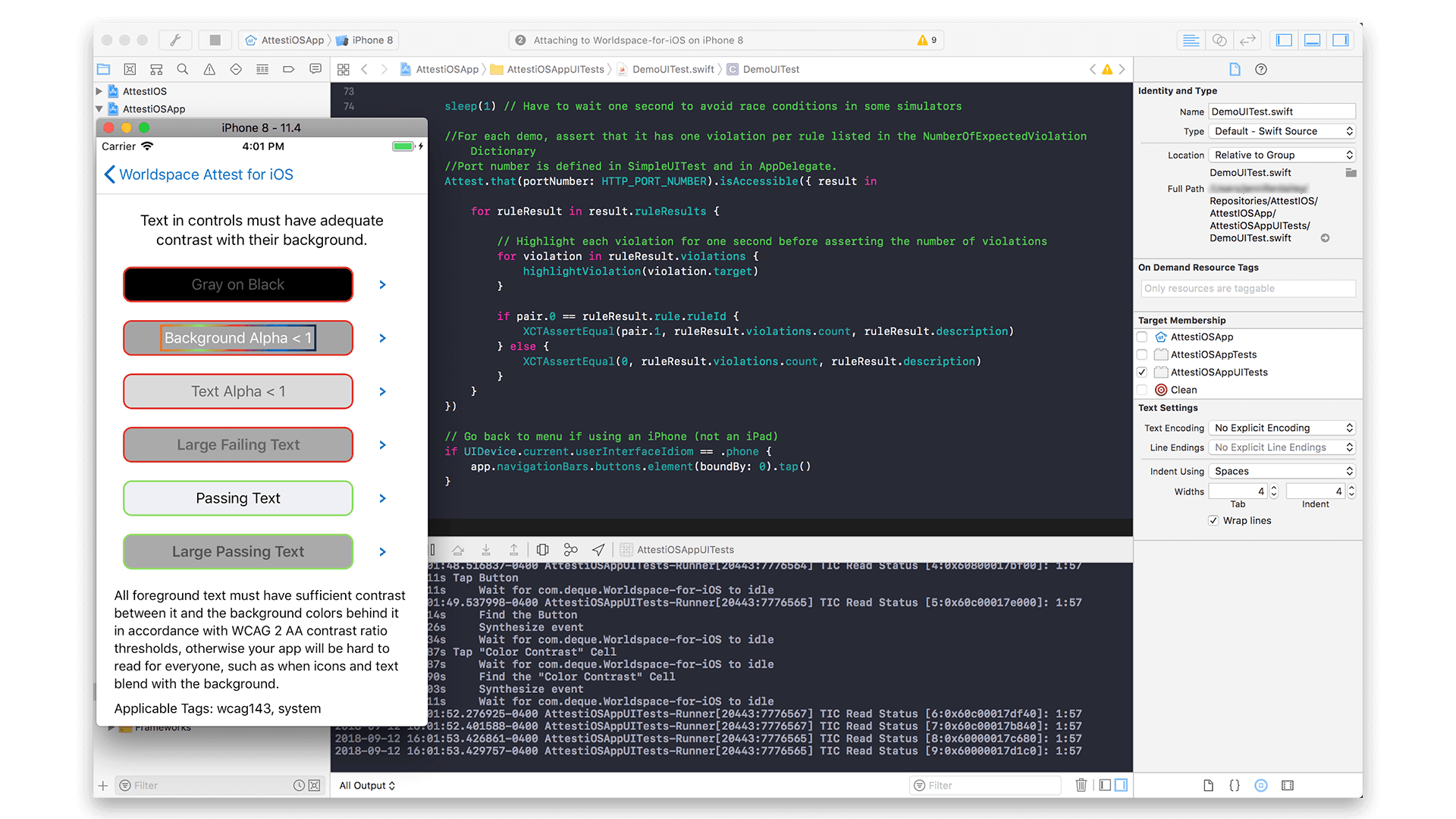Expand the AttestiOS project tree item
The height and width of the screenshot is (819, 1456).
99,91
